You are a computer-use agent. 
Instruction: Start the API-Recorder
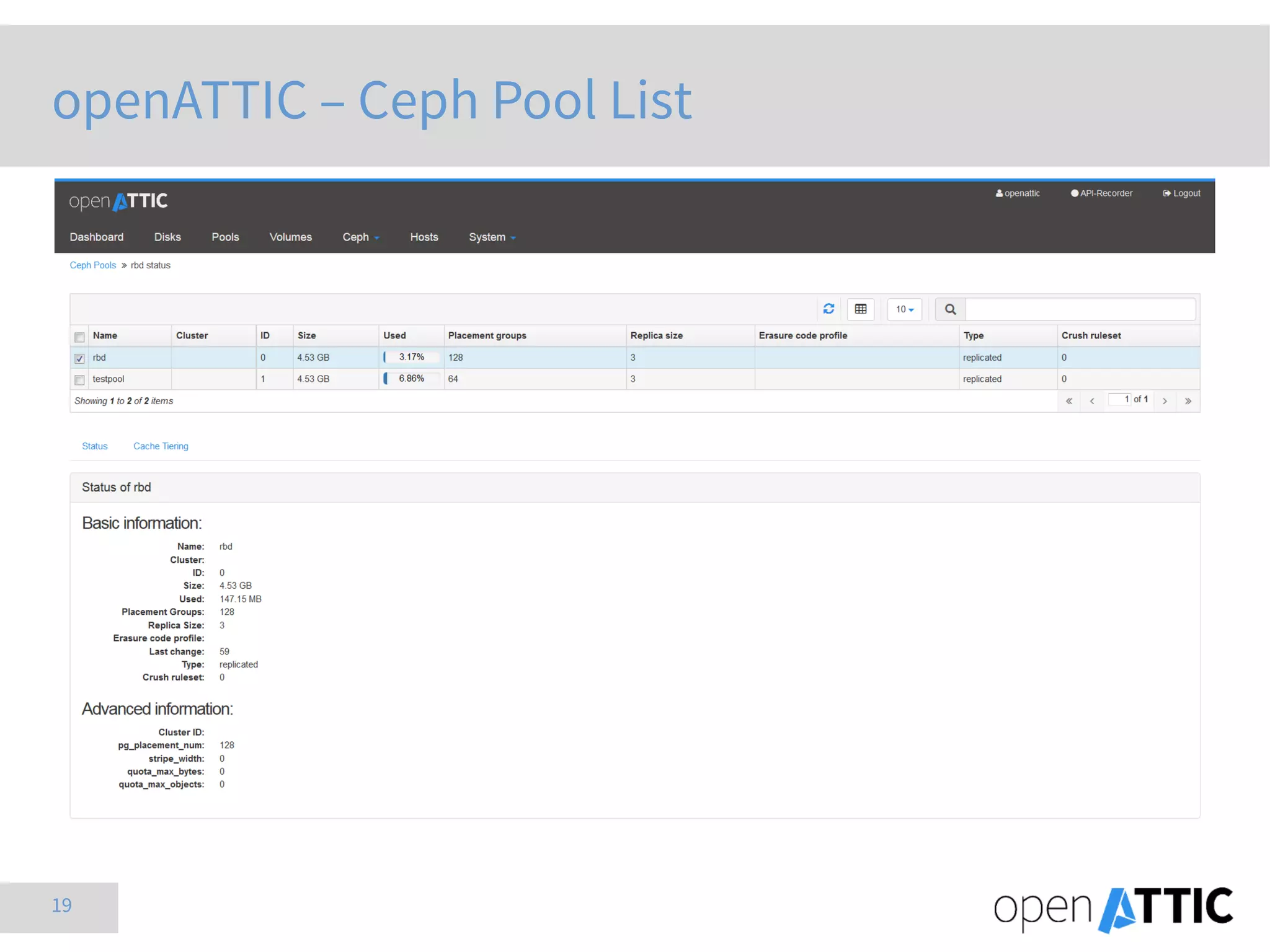pos(1101,193)
